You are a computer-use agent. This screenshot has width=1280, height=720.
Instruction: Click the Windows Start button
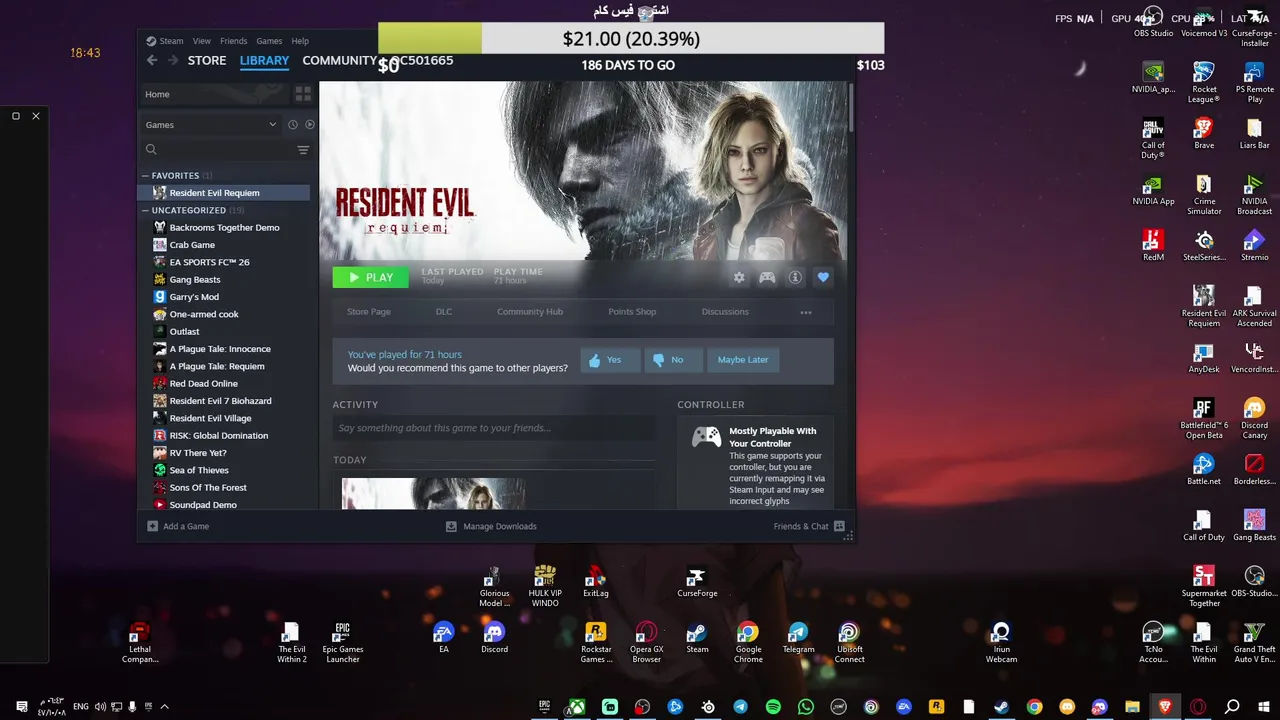tap(1264, 707)
